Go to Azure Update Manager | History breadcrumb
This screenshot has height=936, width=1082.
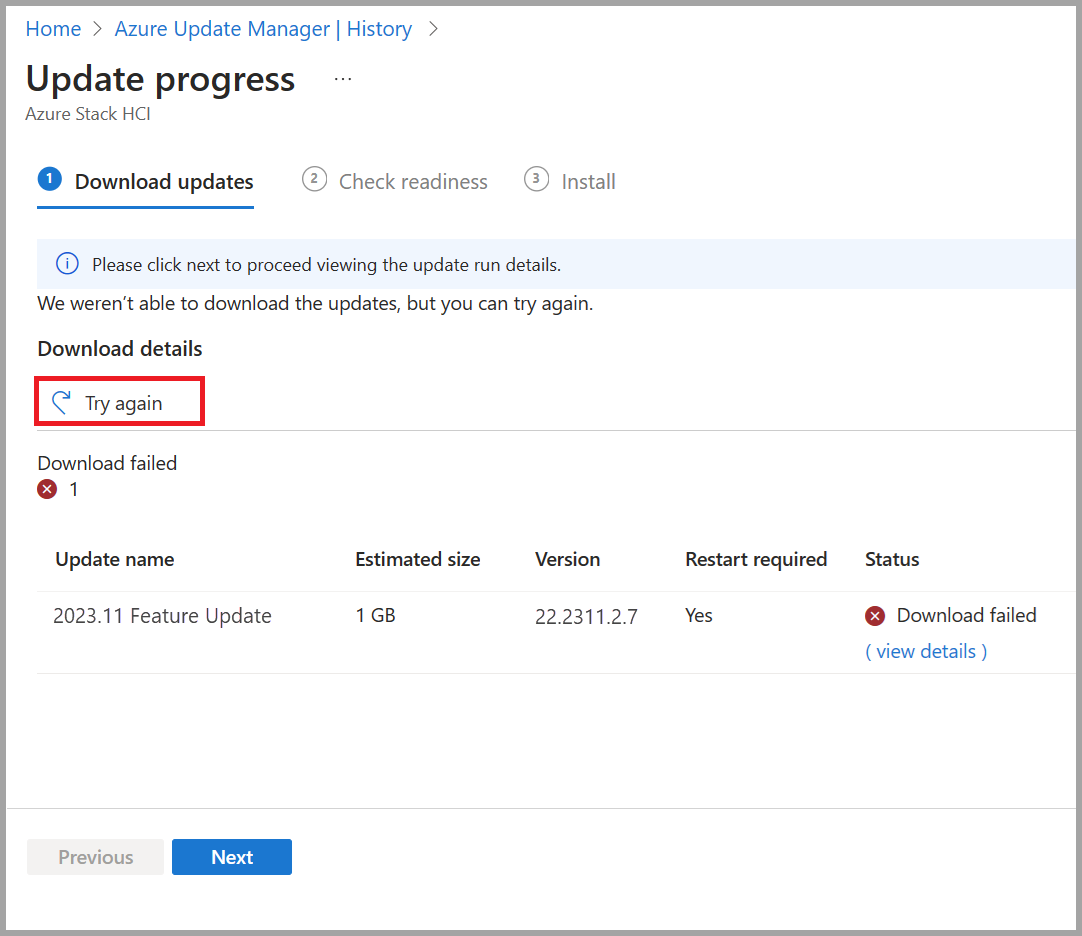(x=263, y=29)
